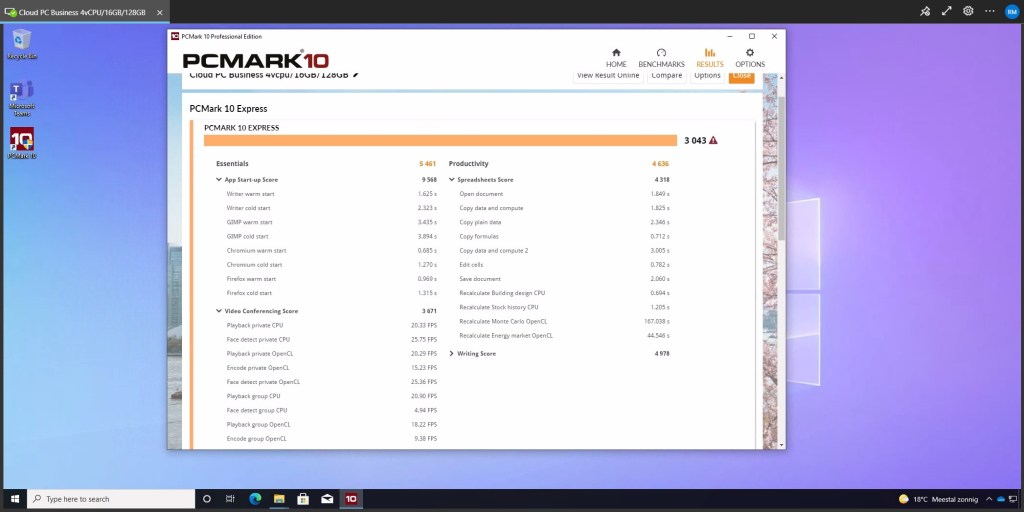Select the Open document row

pos(564,194)
